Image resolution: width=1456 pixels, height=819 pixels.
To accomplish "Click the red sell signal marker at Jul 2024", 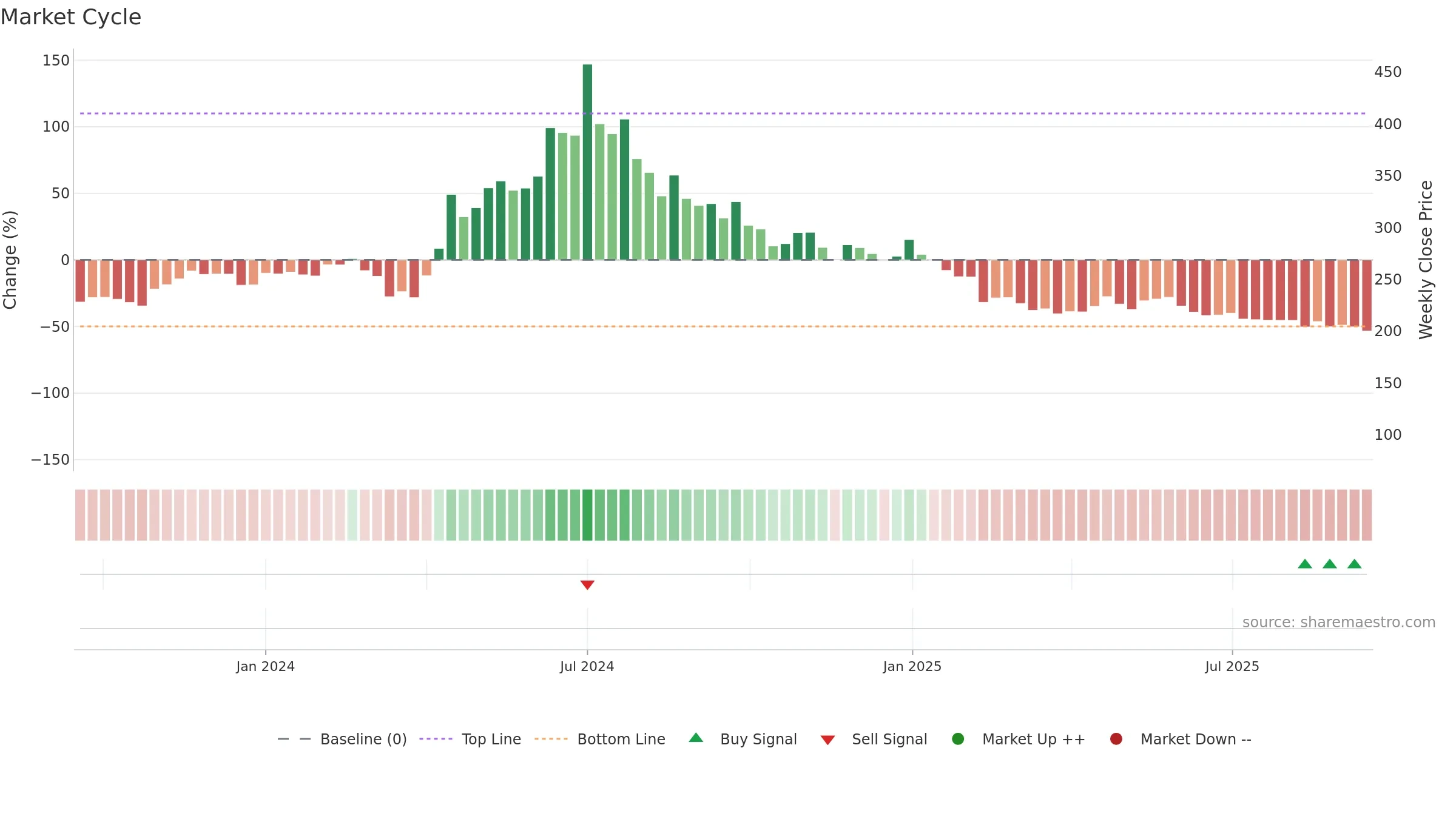I will (587, 585).
